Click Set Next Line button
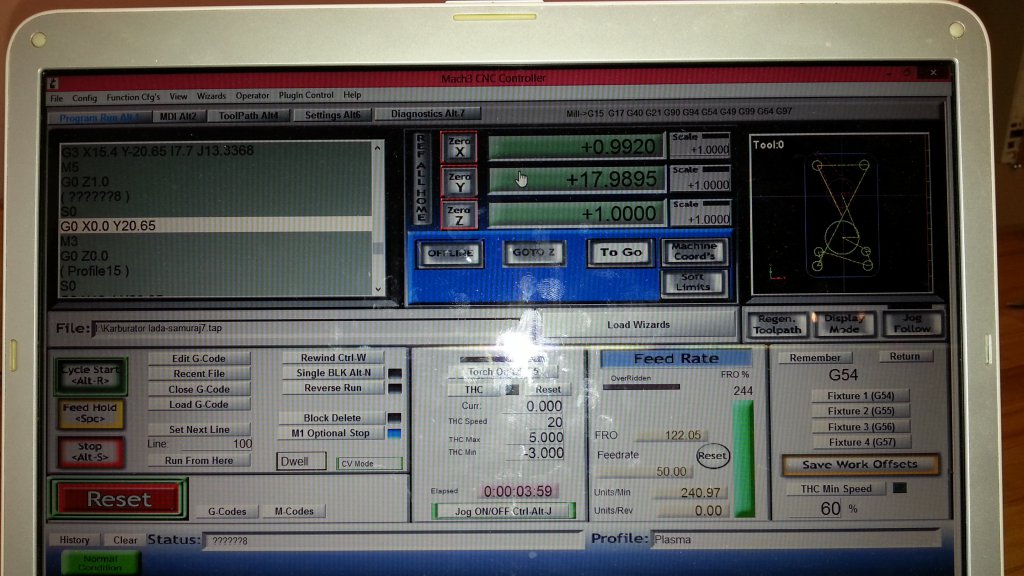 [199, 430]
